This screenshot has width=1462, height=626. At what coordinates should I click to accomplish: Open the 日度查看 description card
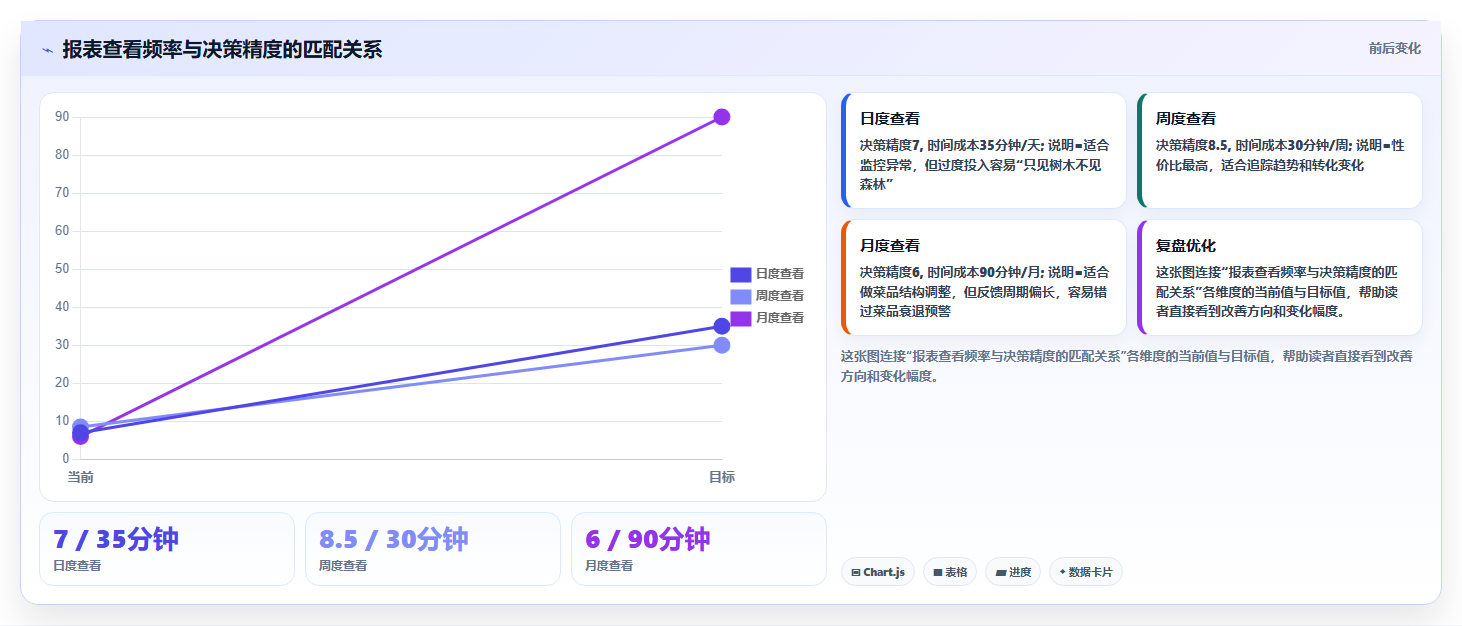pos(984,151)
